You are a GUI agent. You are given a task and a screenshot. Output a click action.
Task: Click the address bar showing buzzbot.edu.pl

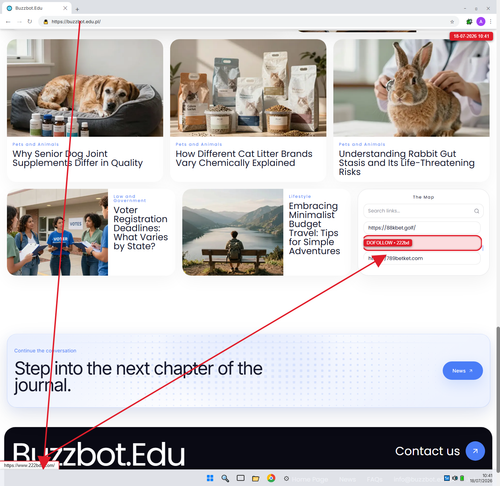coord(248,22)
